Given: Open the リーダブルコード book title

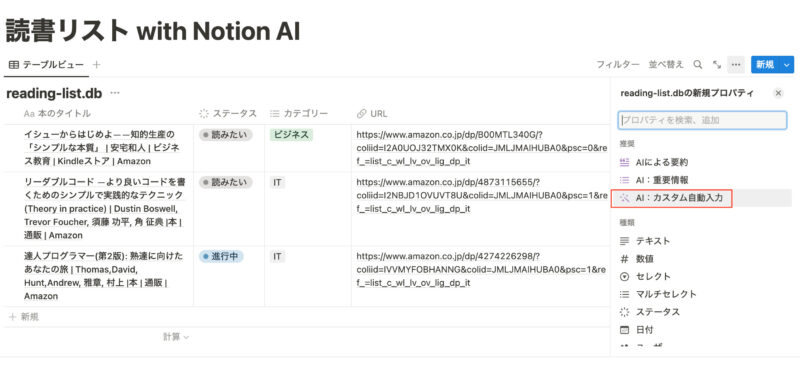Looking at the screenshot, I should click(104, 209).
